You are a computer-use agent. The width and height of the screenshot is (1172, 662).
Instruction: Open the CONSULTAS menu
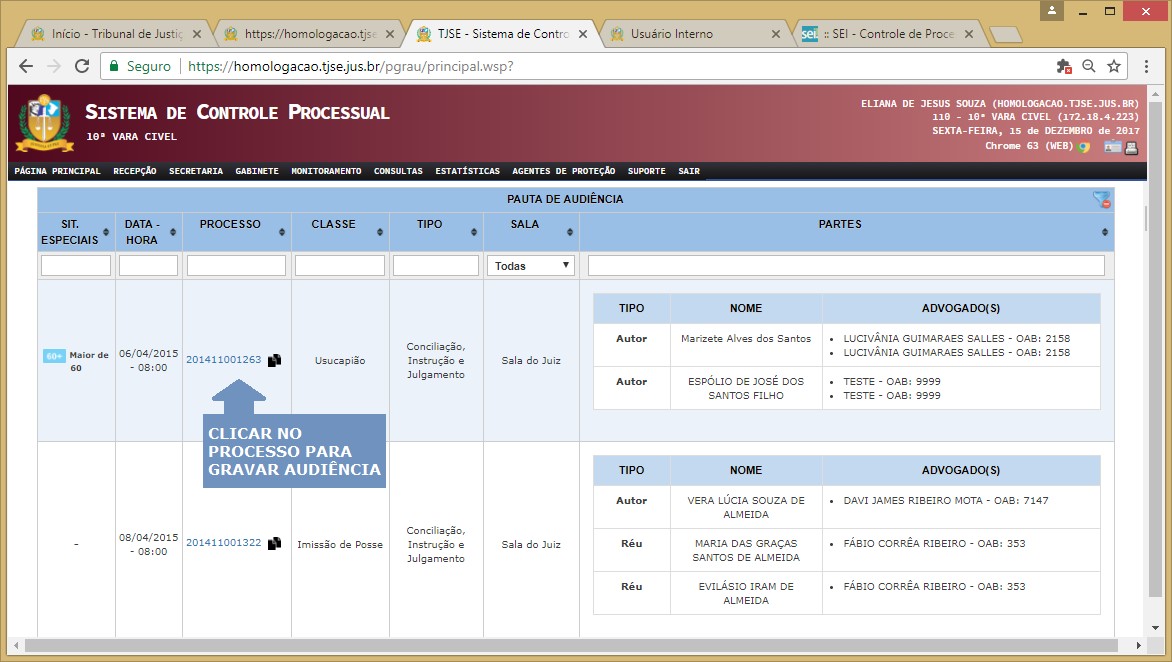tap(398, 171)
